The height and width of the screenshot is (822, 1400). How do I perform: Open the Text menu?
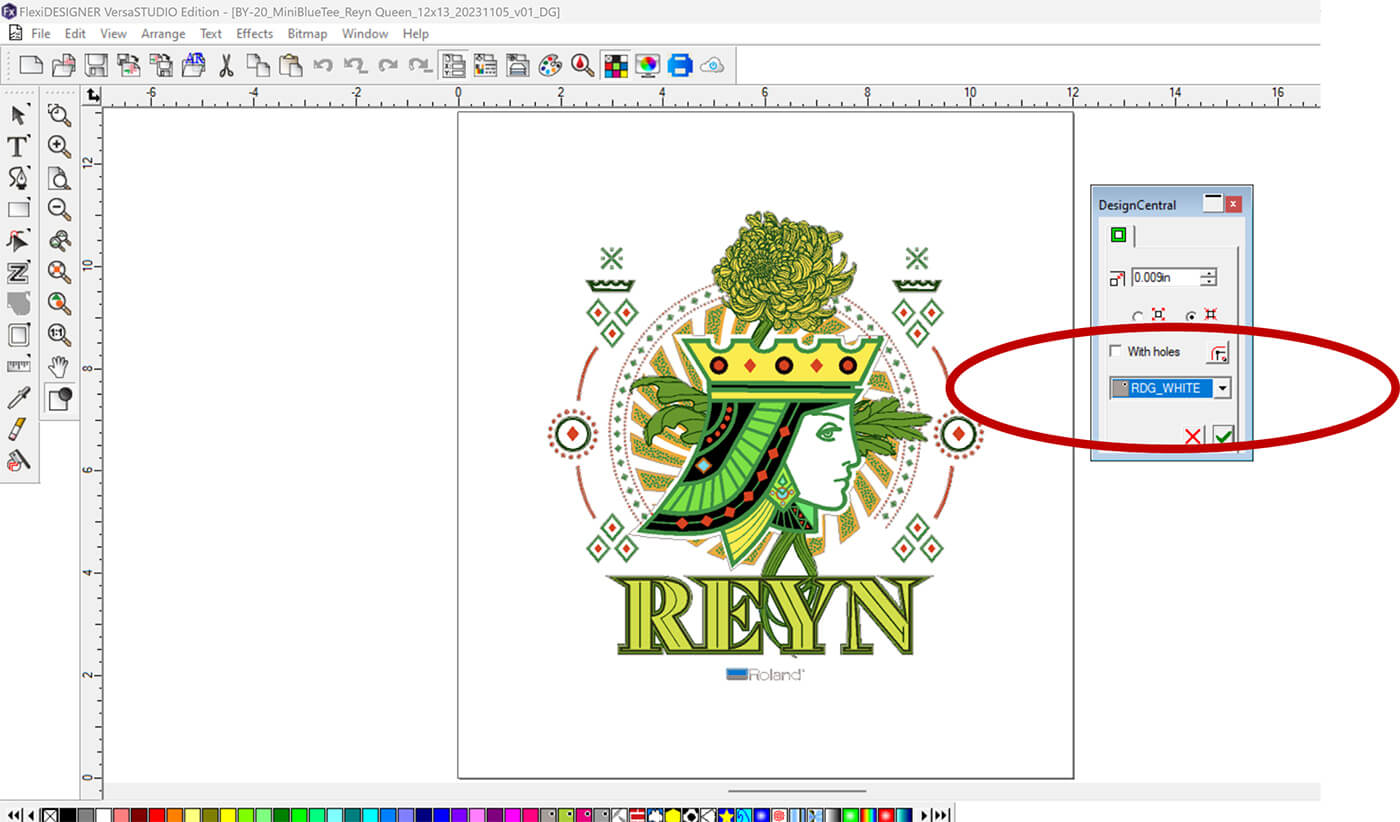pyautogui.click(x=211, y=33)
